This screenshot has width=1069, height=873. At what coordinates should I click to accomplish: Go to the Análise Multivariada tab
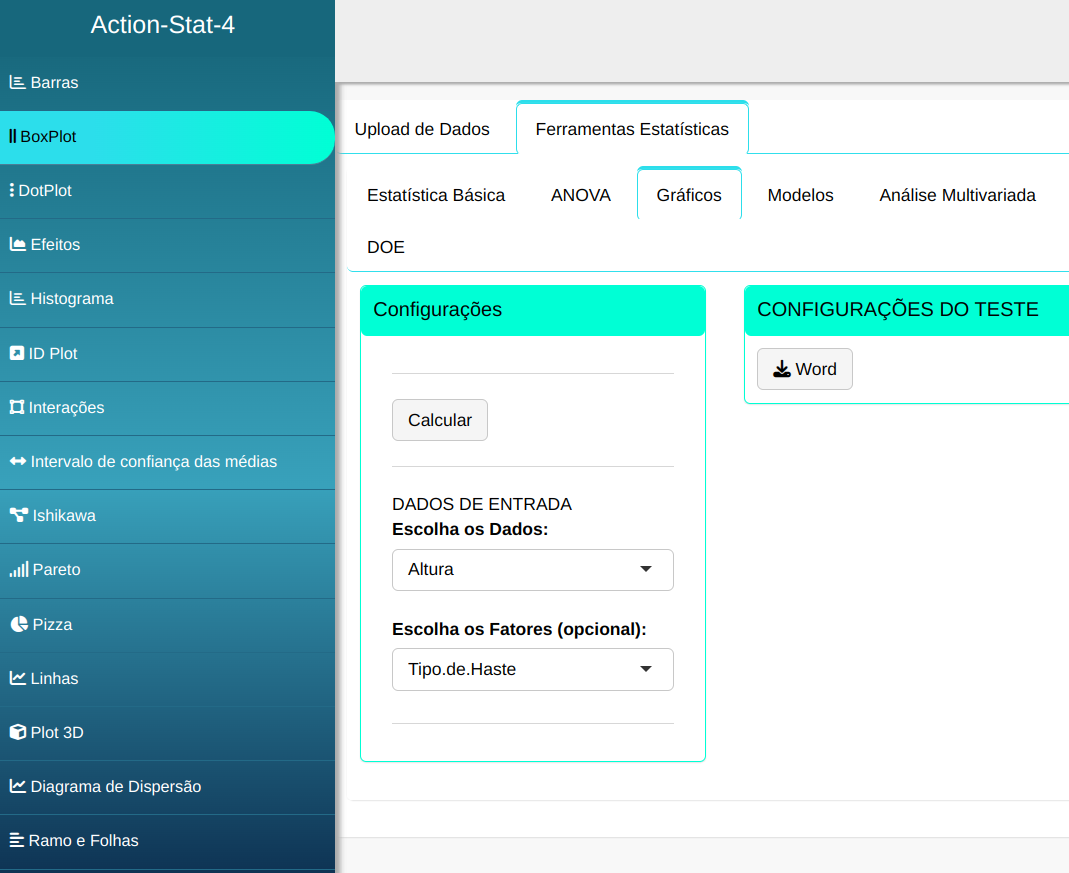pyautogui.click(x=957, y=195)
